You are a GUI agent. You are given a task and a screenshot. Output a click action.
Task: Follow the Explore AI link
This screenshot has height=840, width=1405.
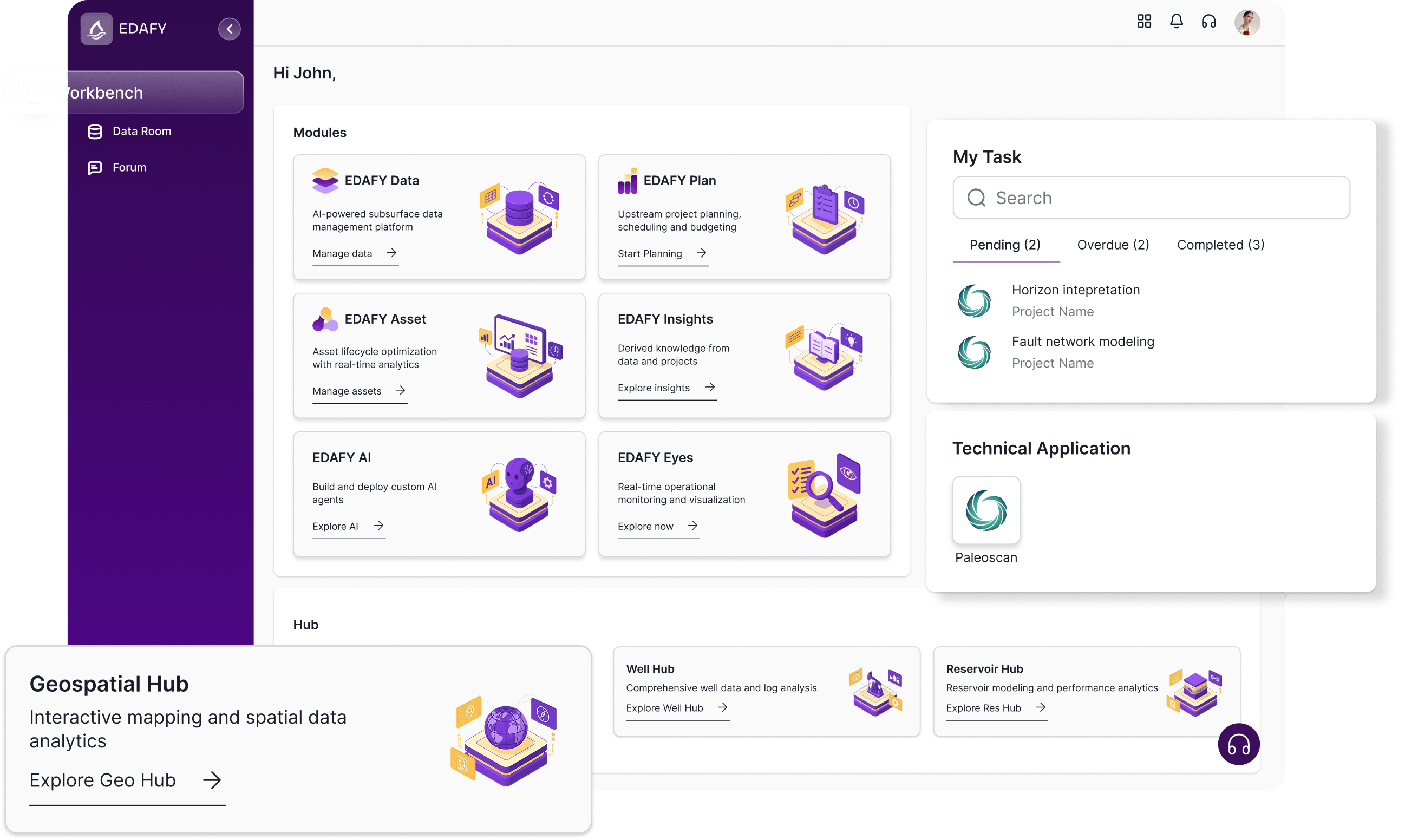click(x=349, y=527)
